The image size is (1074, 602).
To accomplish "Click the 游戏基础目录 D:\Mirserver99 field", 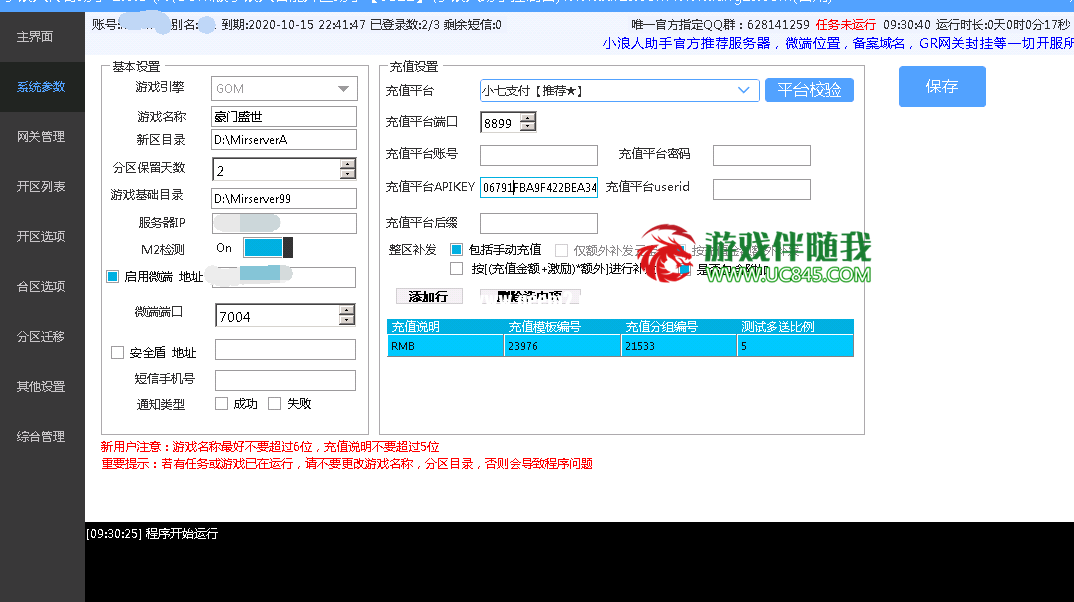I will 284,199.
